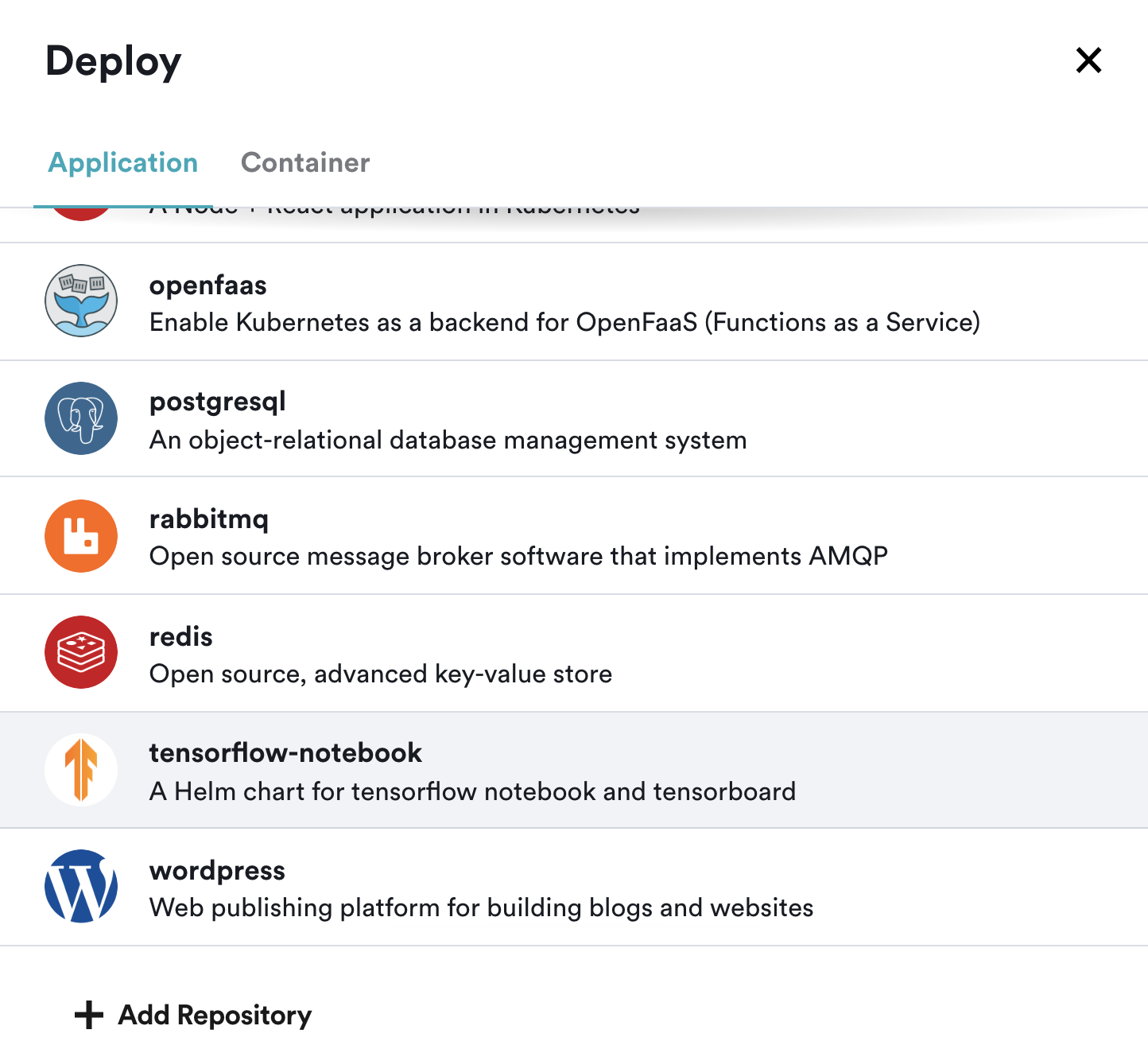Viewport: 1148px width, 1053px height.
Task: Click the rabbitmq orange icon
Action: click(81, 536)
